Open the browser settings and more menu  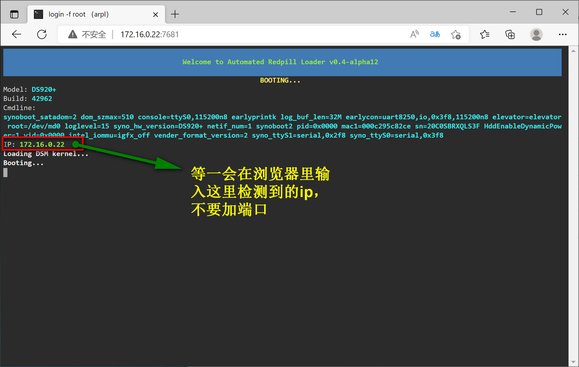[x=562, y=34]
